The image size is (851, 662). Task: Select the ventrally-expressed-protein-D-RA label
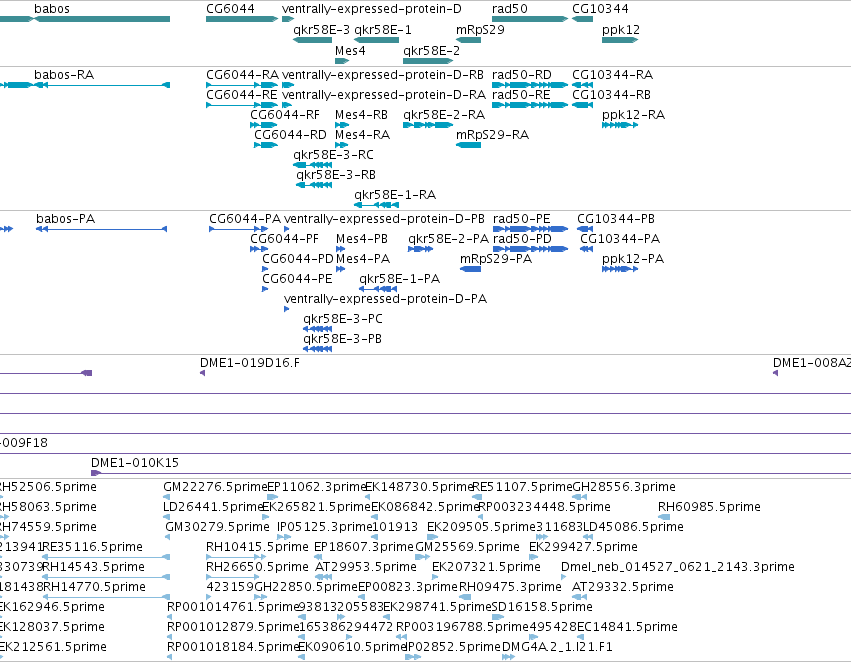(x=384, y=95)
